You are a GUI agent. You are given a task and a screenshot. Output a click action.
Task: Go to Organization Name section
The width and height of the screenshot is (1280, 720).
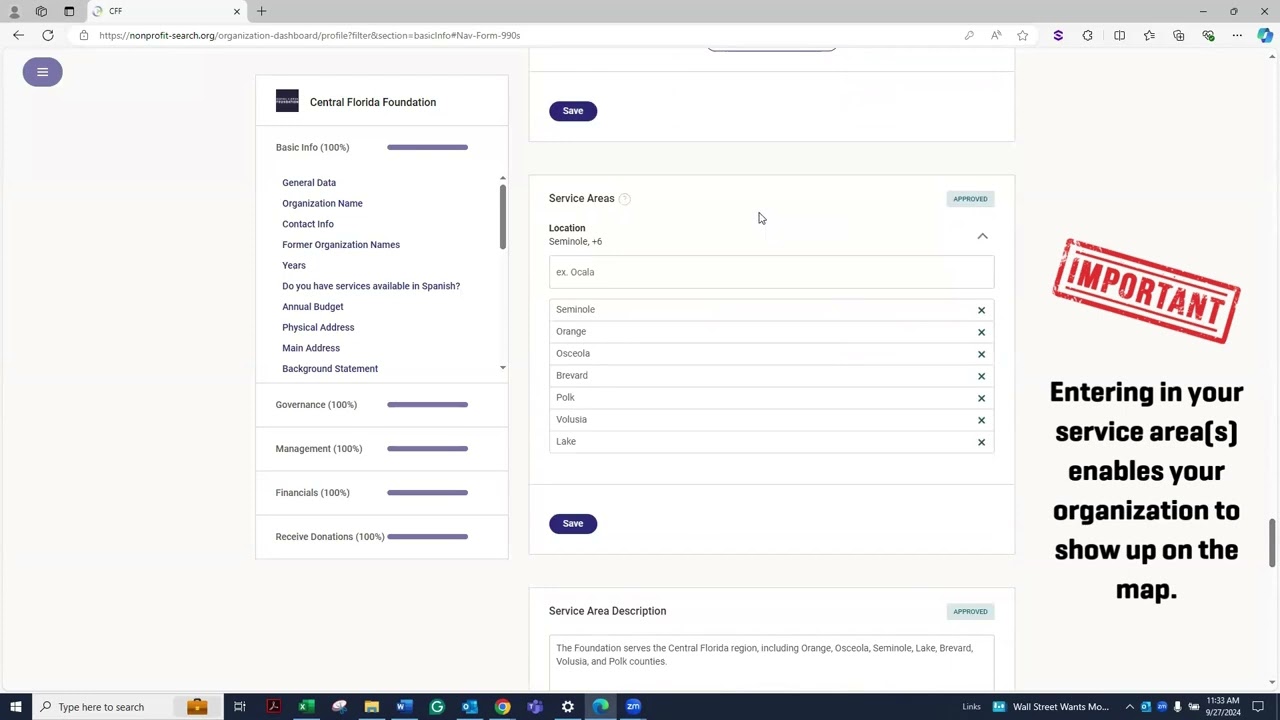pos(322,203)
